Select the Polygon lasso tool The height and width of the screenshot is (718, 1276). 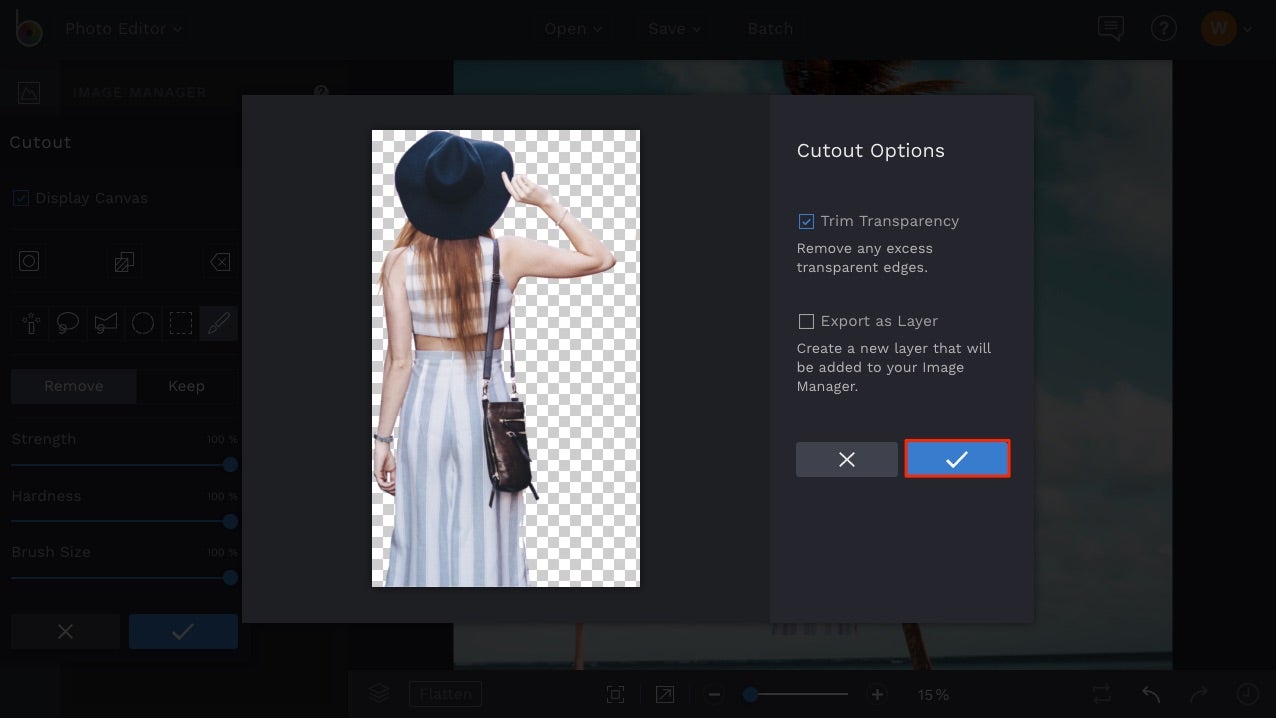(x=105, y=322)
